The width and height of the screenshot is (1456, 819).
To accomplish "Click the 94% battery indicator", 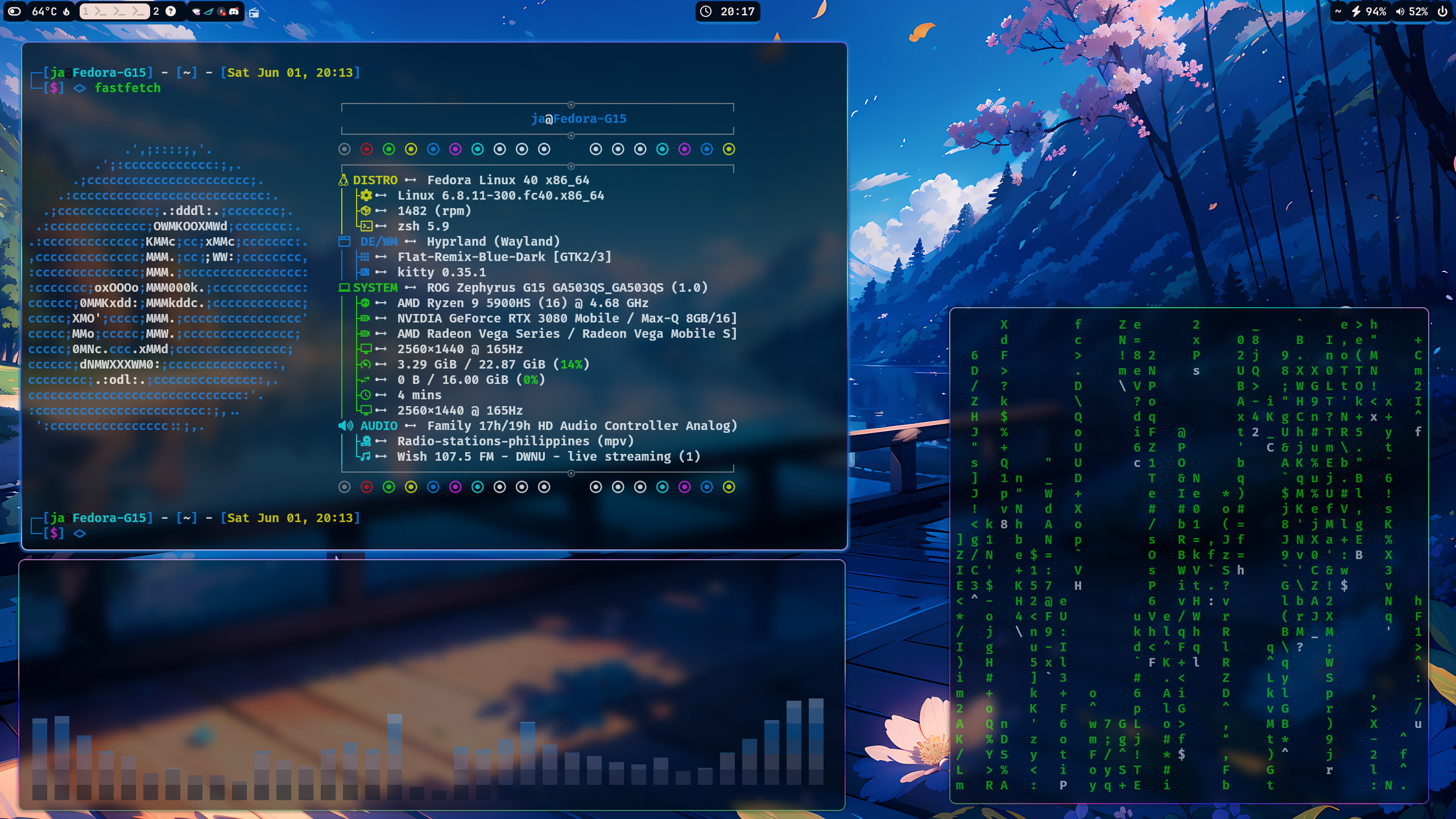I will [1369, 11].
